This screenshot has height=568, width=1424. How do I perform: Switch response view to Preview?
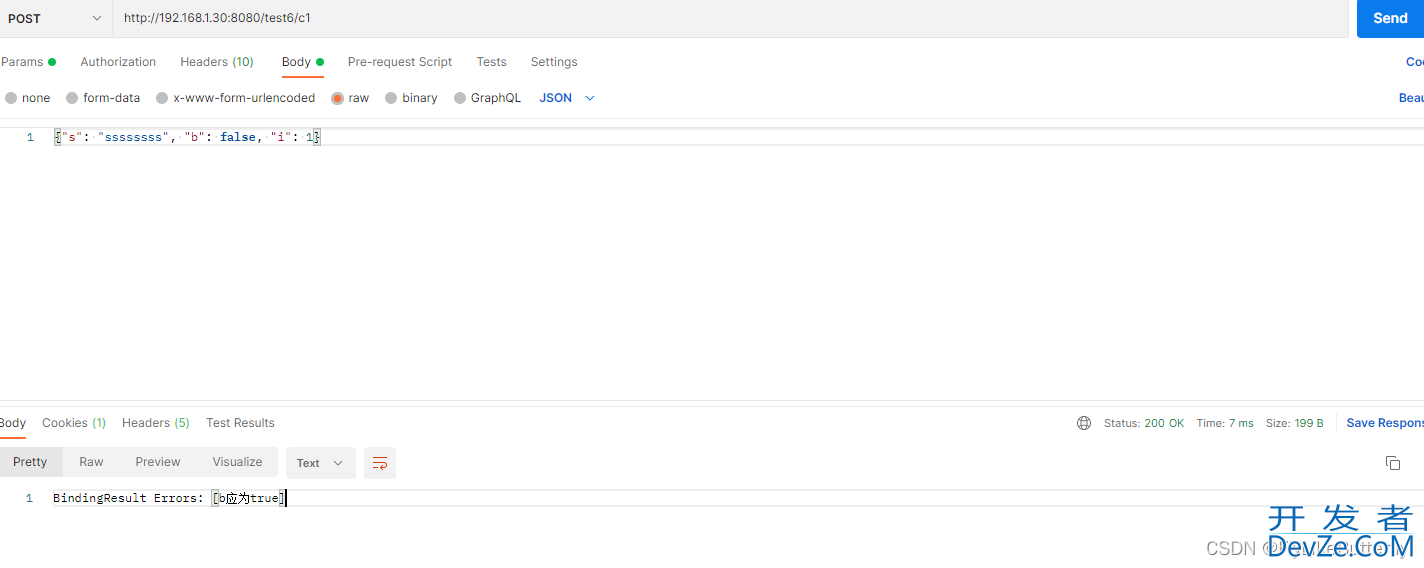coord(158,462)
